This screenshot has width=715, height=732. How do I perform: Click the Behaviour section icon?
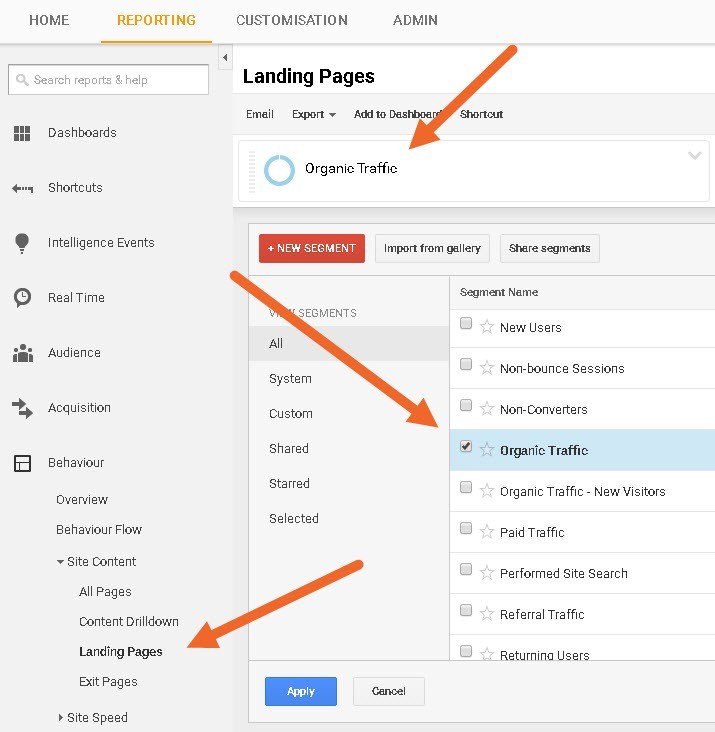point(22,463)
